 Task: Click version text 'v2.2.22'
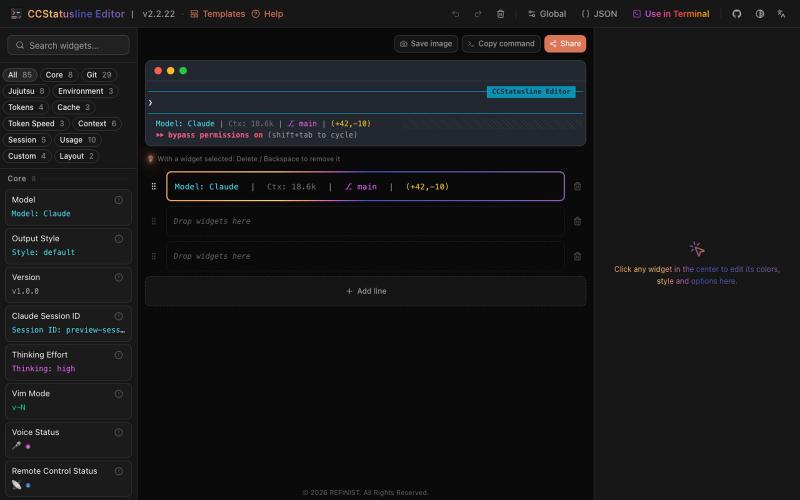(158, 14)
